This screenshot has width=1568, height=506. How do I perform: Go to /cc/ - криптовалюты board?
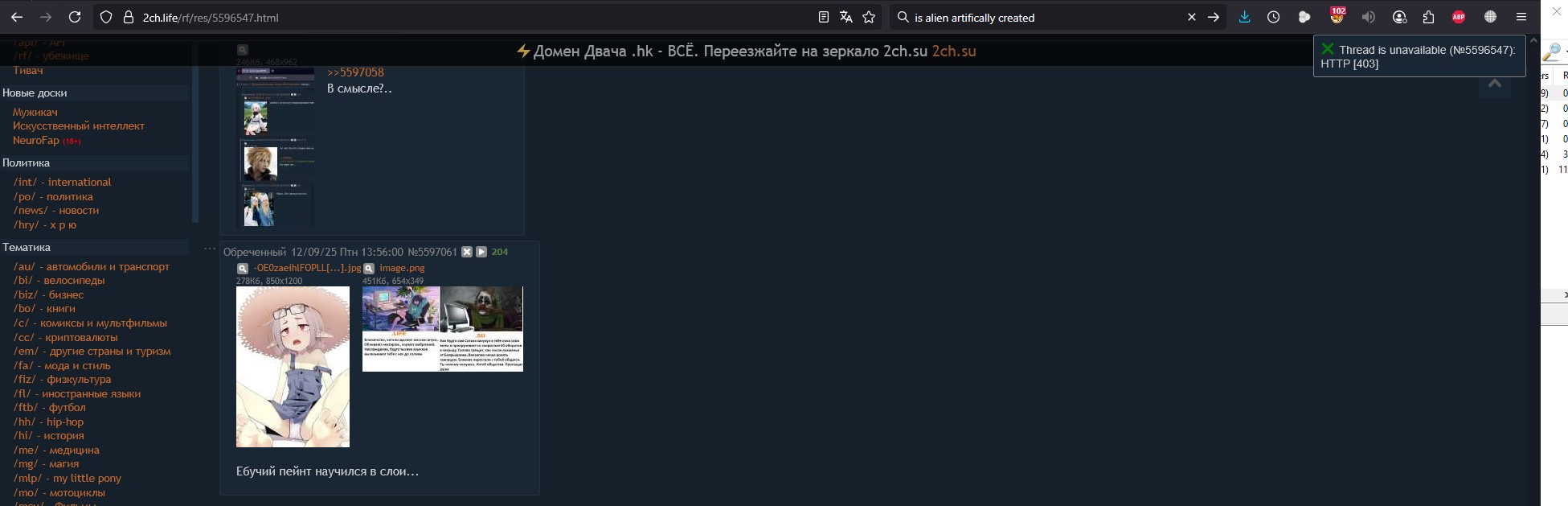click(x=65, y=337)
